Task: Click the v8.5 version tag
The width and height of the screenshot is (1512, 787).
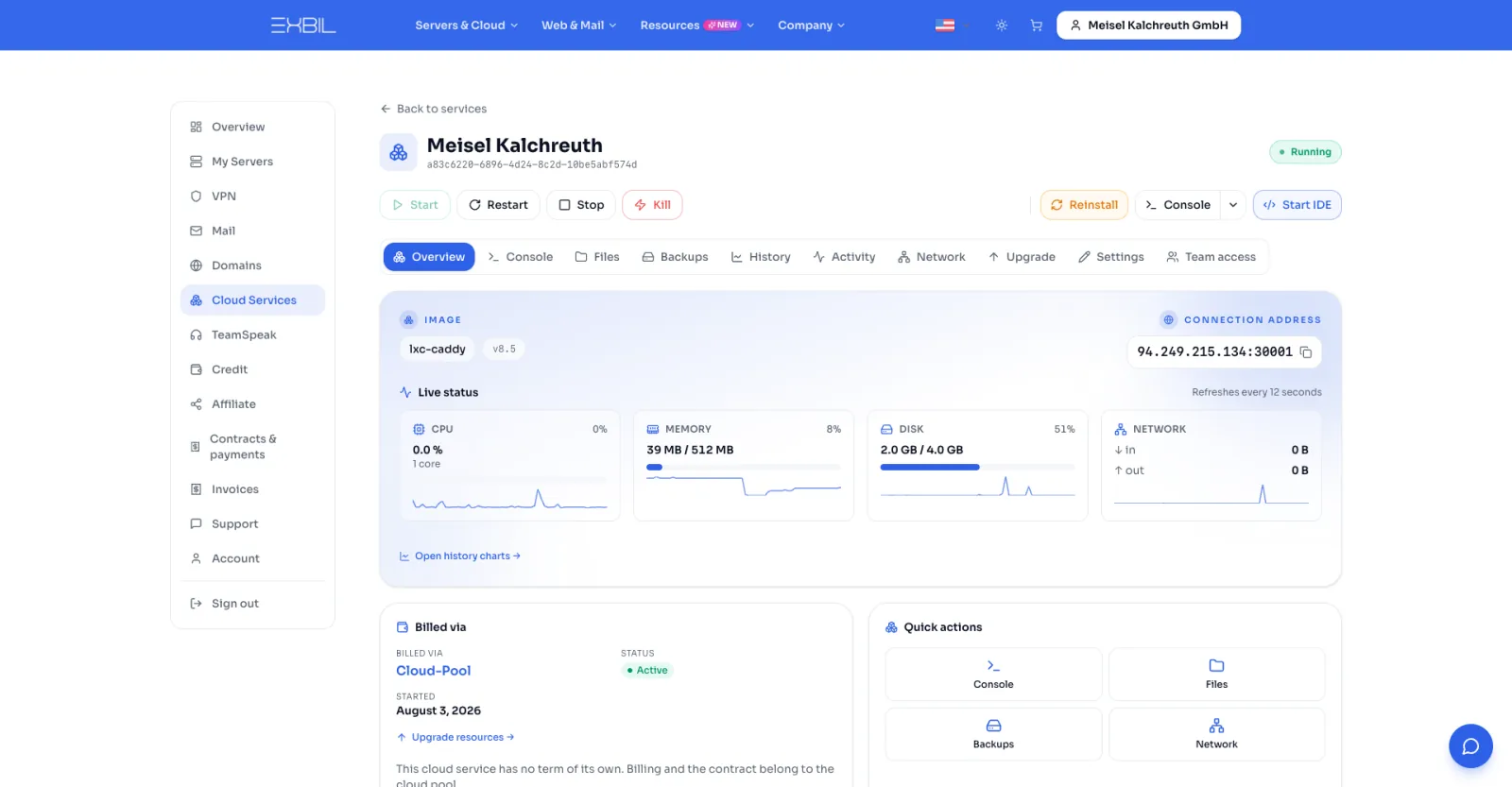Action: point(505,350)
